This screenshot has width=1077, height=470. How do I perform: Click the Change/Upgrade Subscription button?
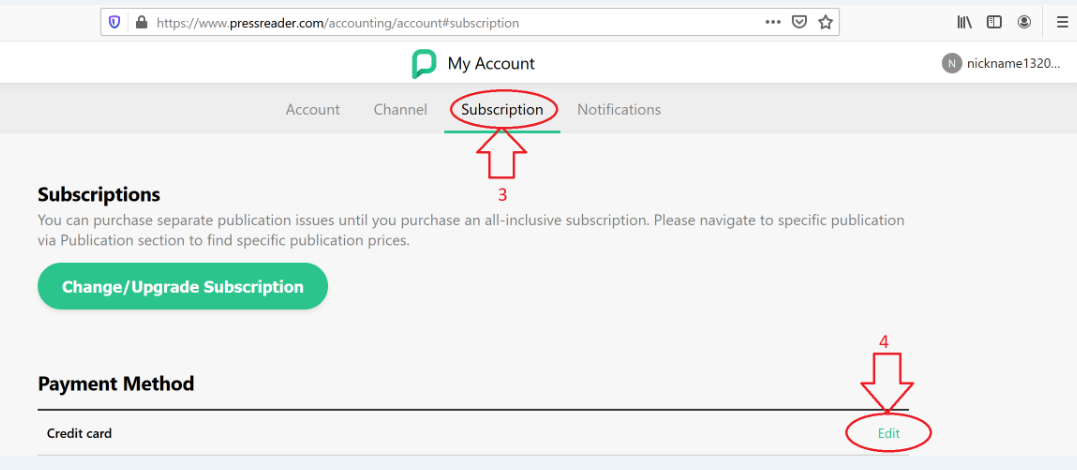183,287
